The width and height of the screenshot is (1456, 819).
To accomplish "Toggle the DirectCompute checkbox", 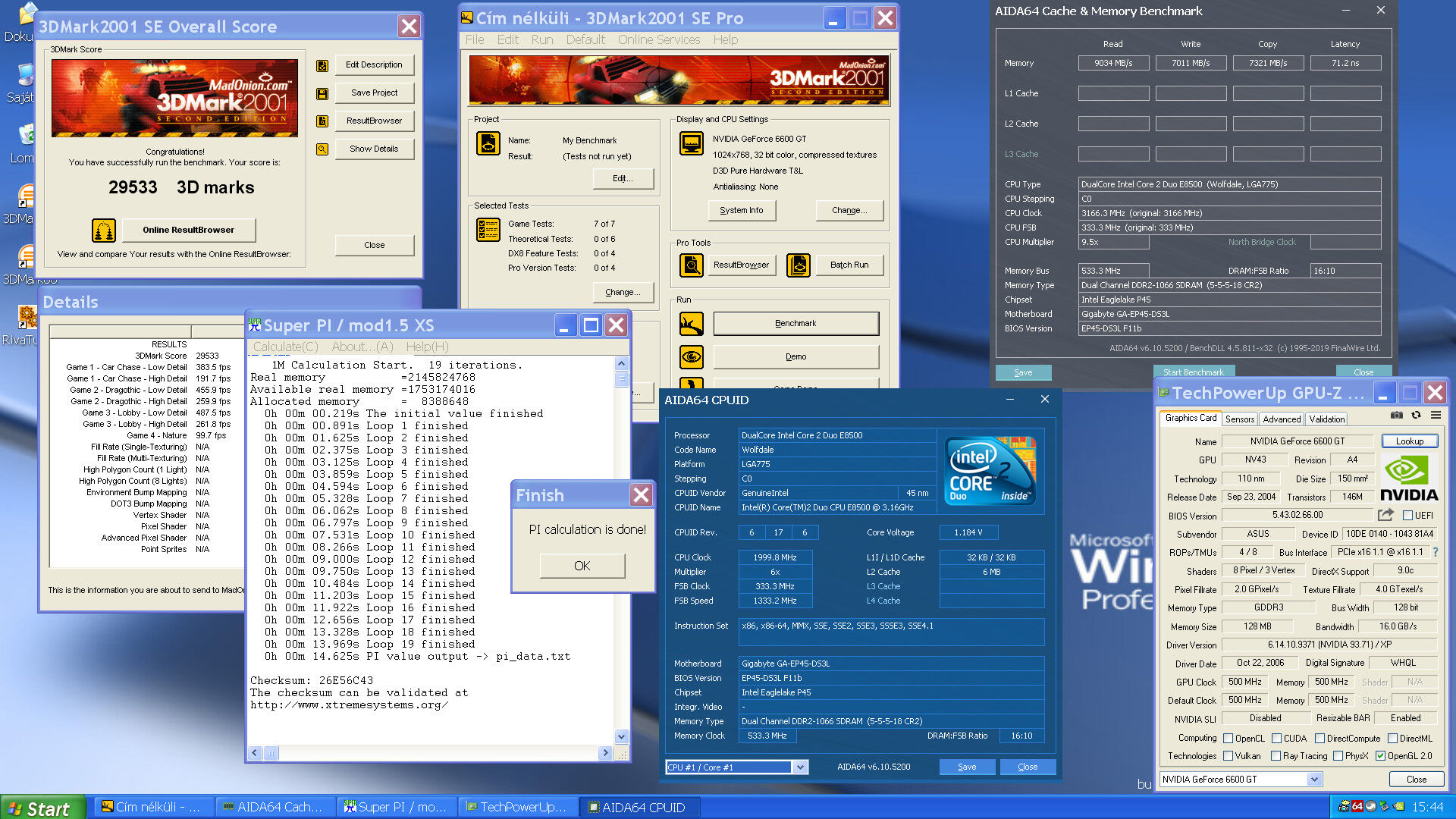I will [x=1319, y=739].
